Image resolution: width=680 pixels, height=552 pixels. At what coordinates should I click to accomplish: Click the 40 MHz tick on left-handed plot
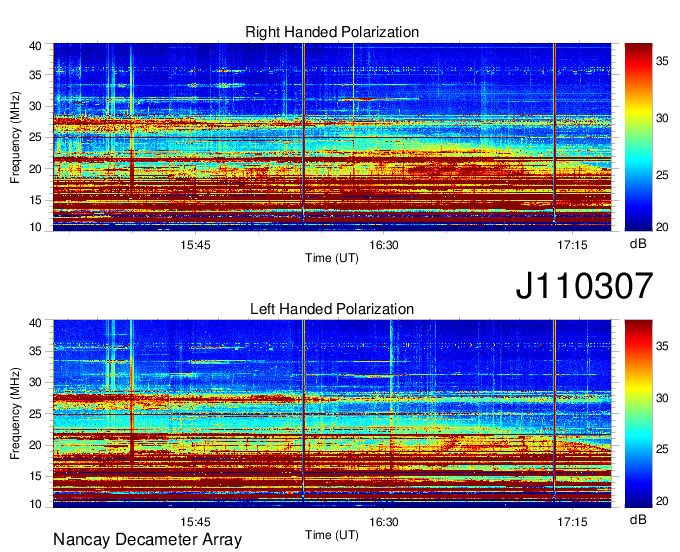tap(35, 323)
